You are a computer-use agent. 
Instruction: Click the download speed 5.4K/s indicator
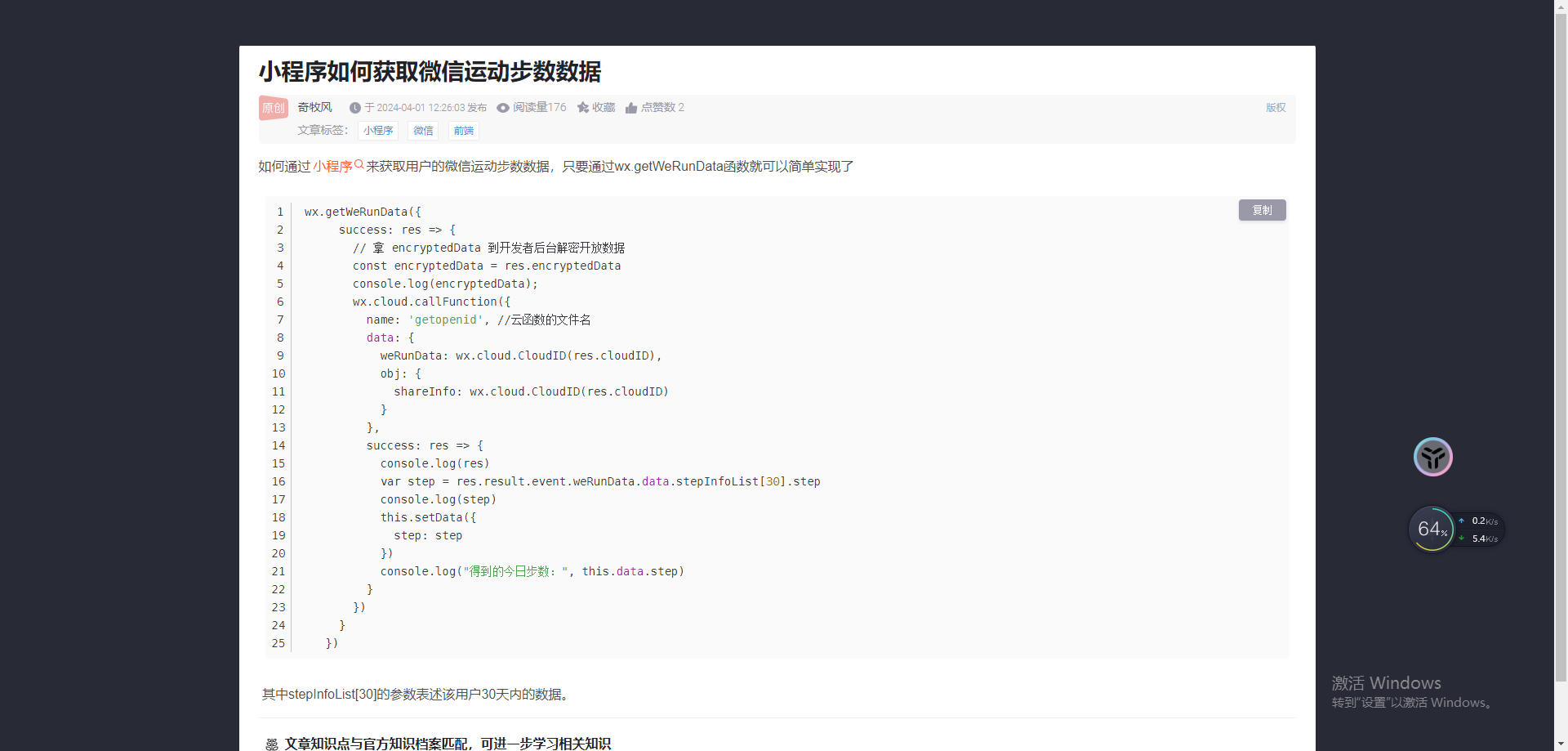tap(1479, 539)
